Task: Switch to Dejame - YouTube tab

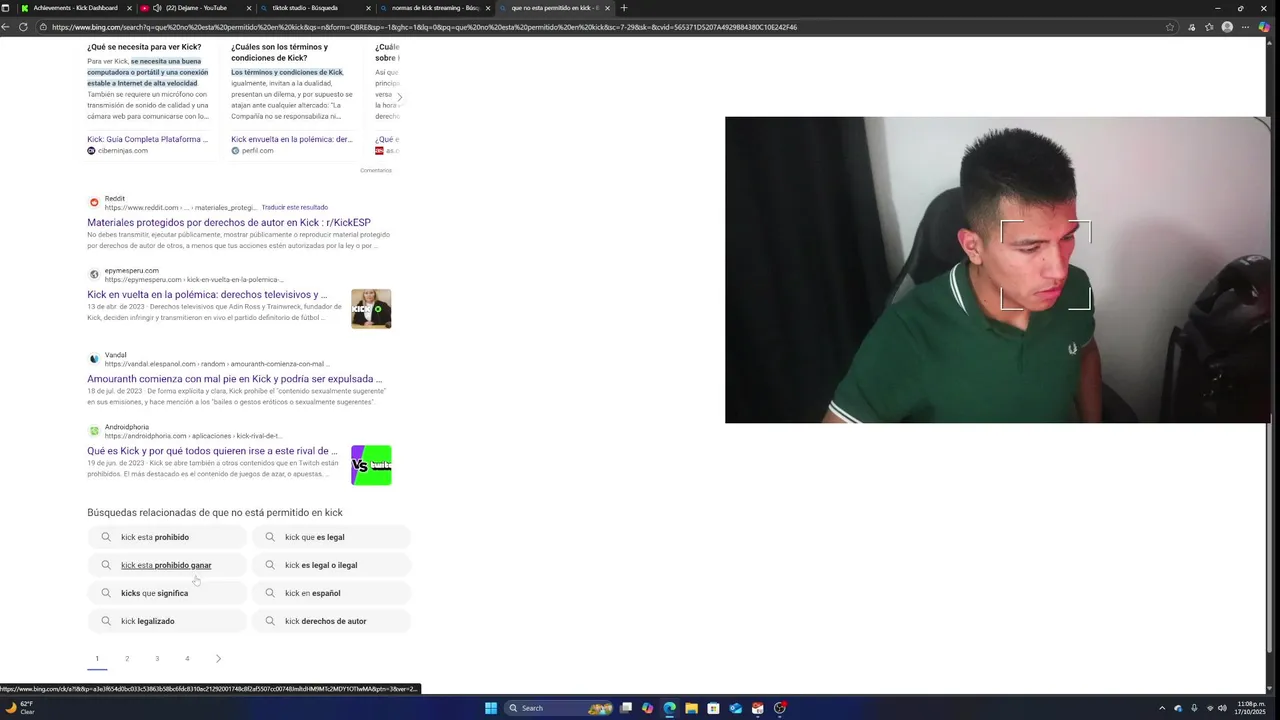Action: coord(196,8)
